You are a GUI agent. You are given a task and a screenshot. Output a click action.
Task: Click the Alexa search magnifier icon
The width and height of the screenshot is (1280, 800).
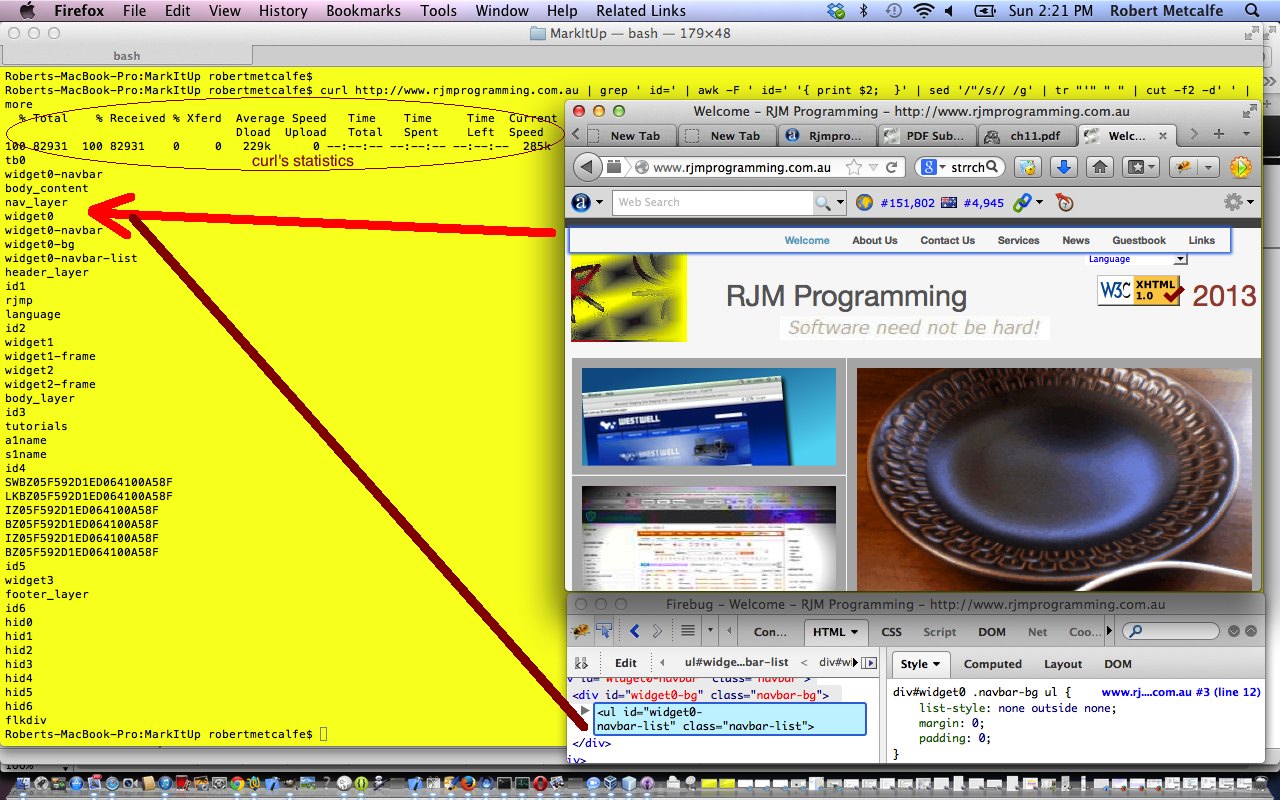tap(822, 202)
